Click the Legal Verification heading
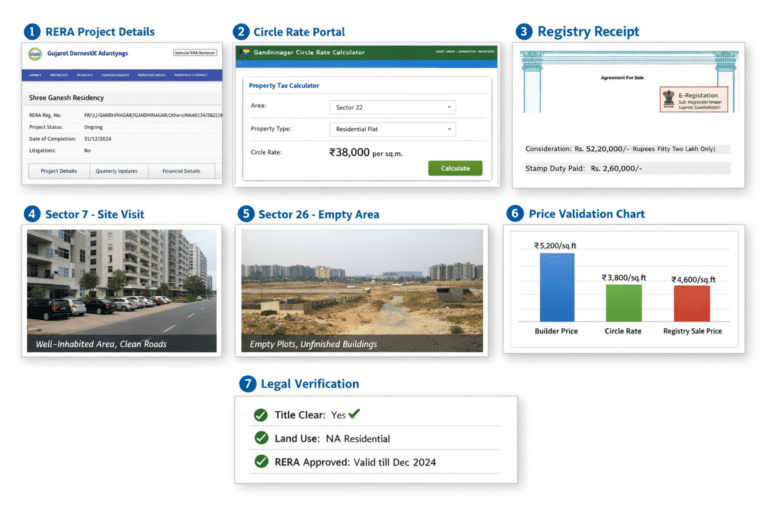 tap(310, 384)
